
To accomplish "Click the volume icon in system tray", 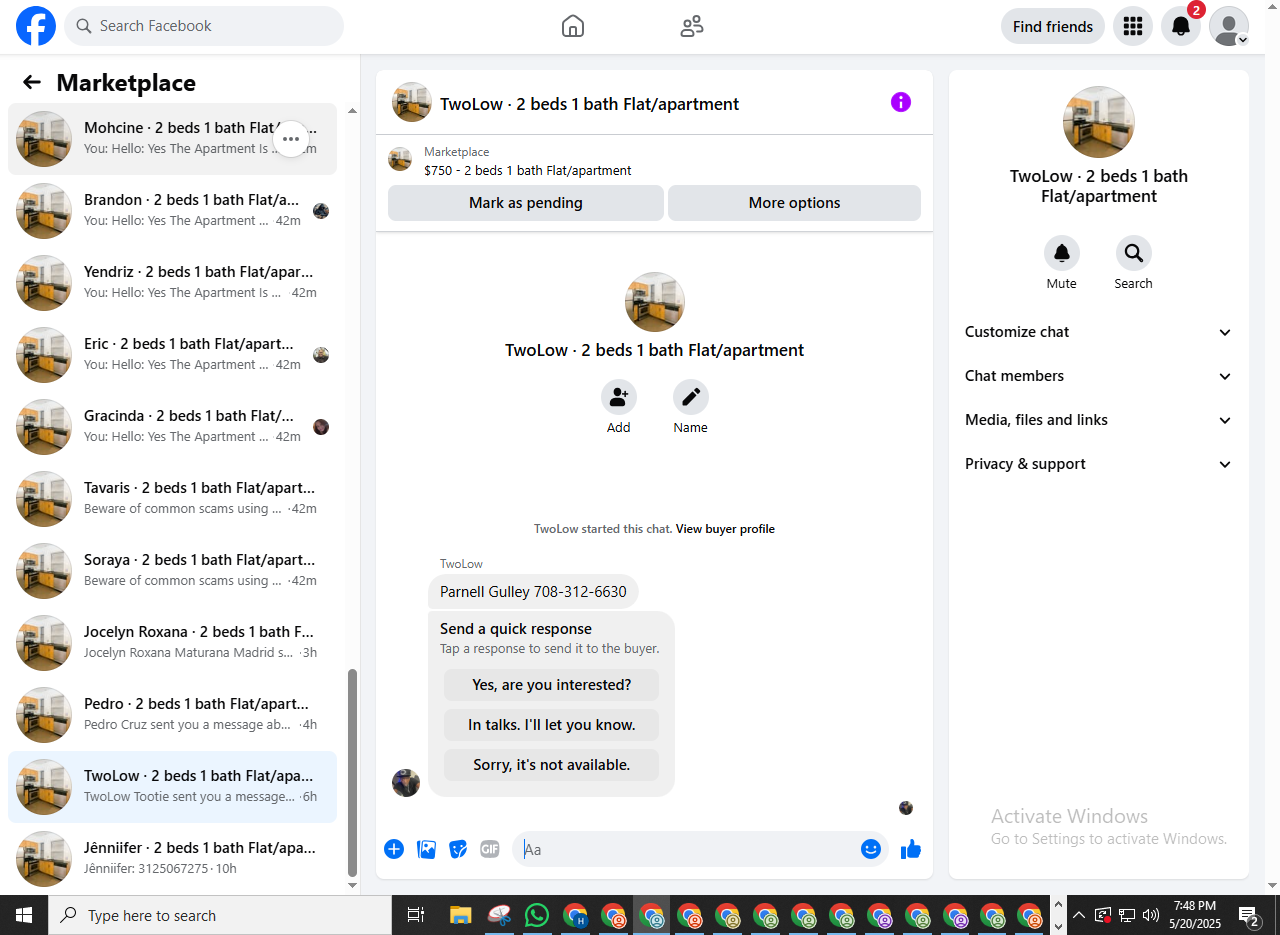I will click(1150, 915).
